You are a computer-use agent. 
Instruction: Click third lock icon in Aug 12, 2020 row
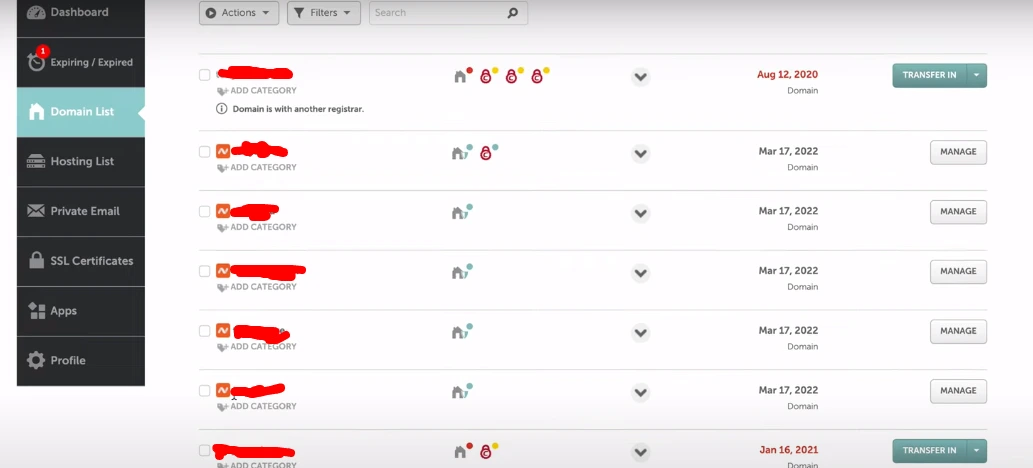(538, 76)
